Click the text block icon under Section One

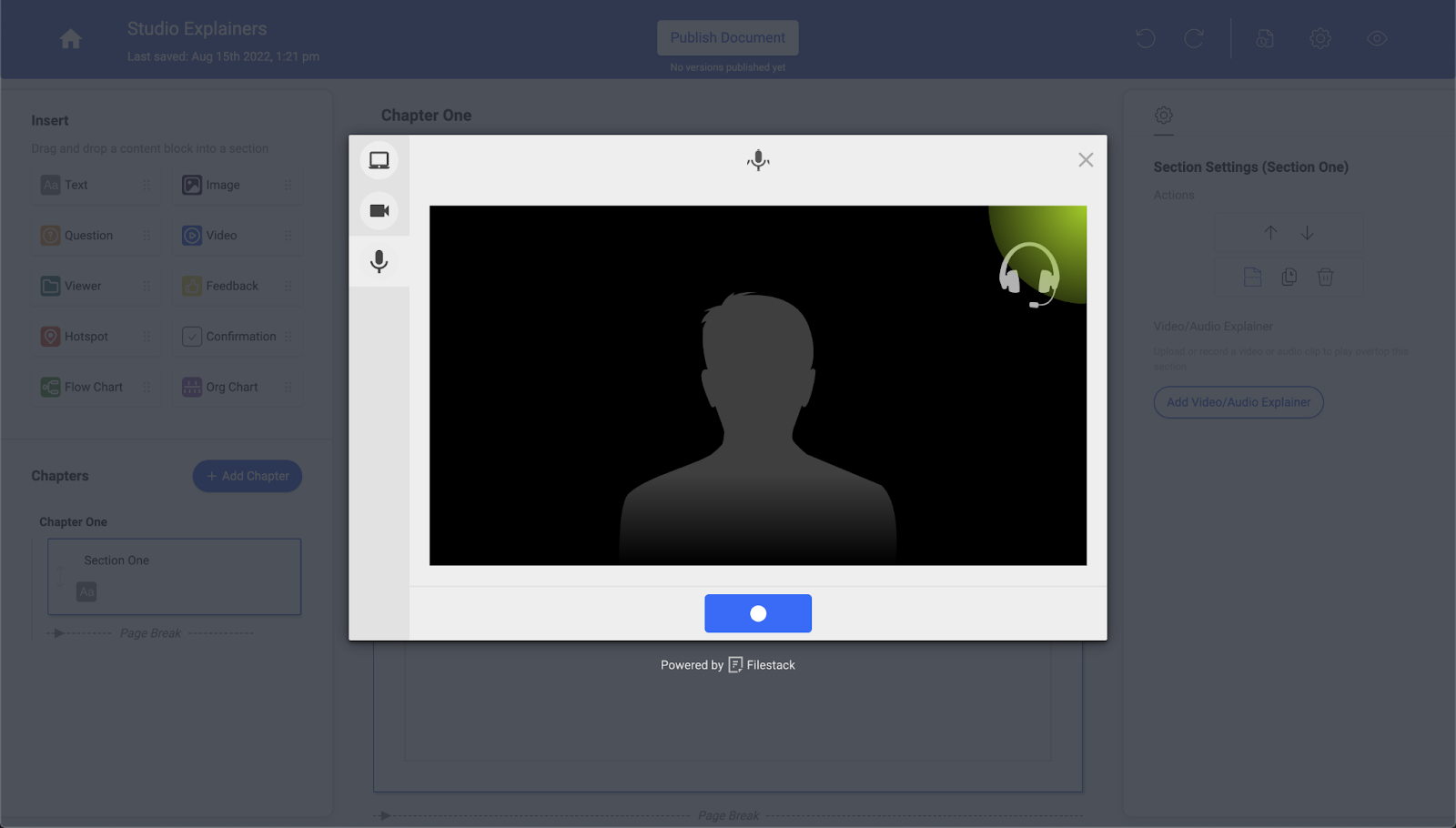86,591
